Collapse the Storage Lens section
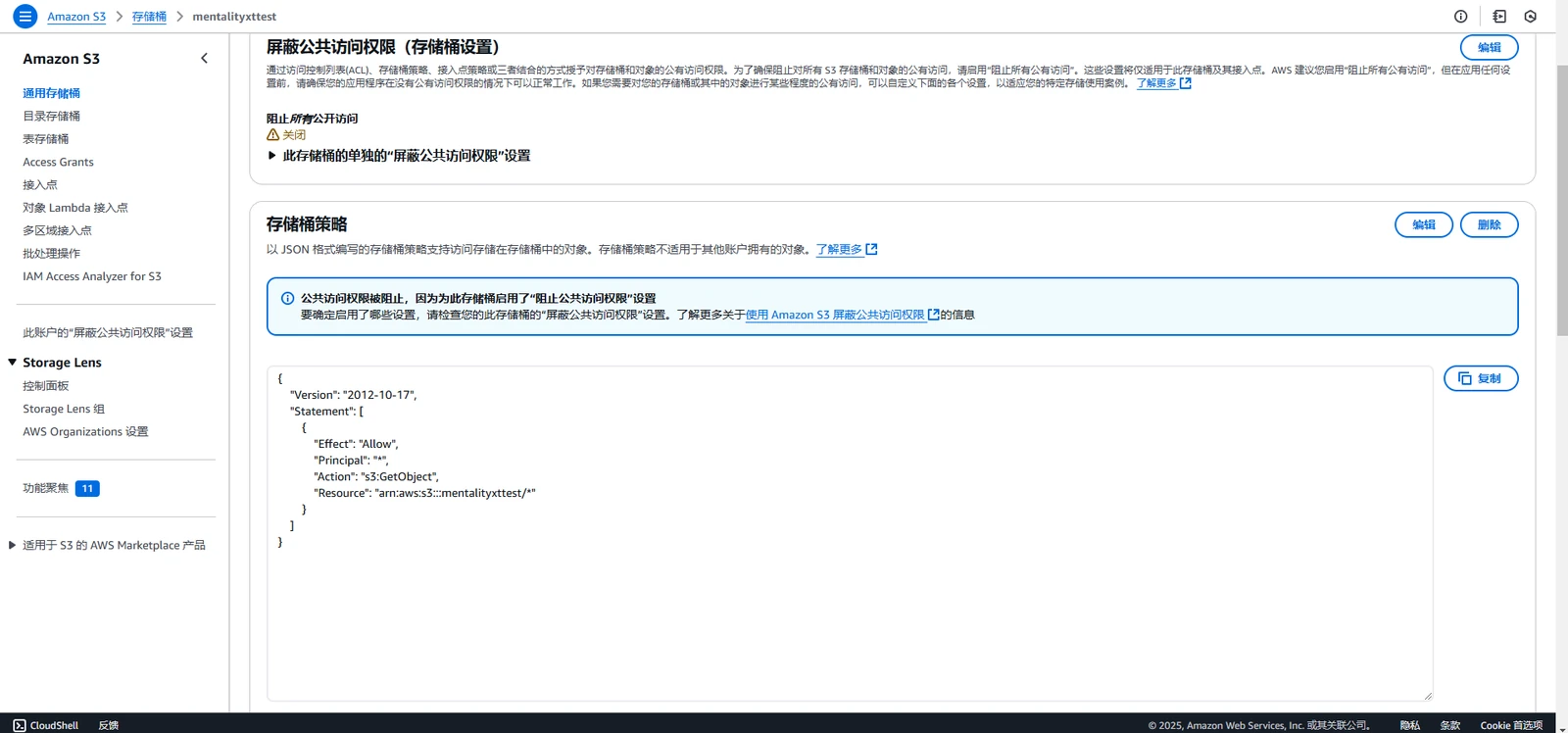Viewport: 1568px width, 733px height. [x=13, y=363]
